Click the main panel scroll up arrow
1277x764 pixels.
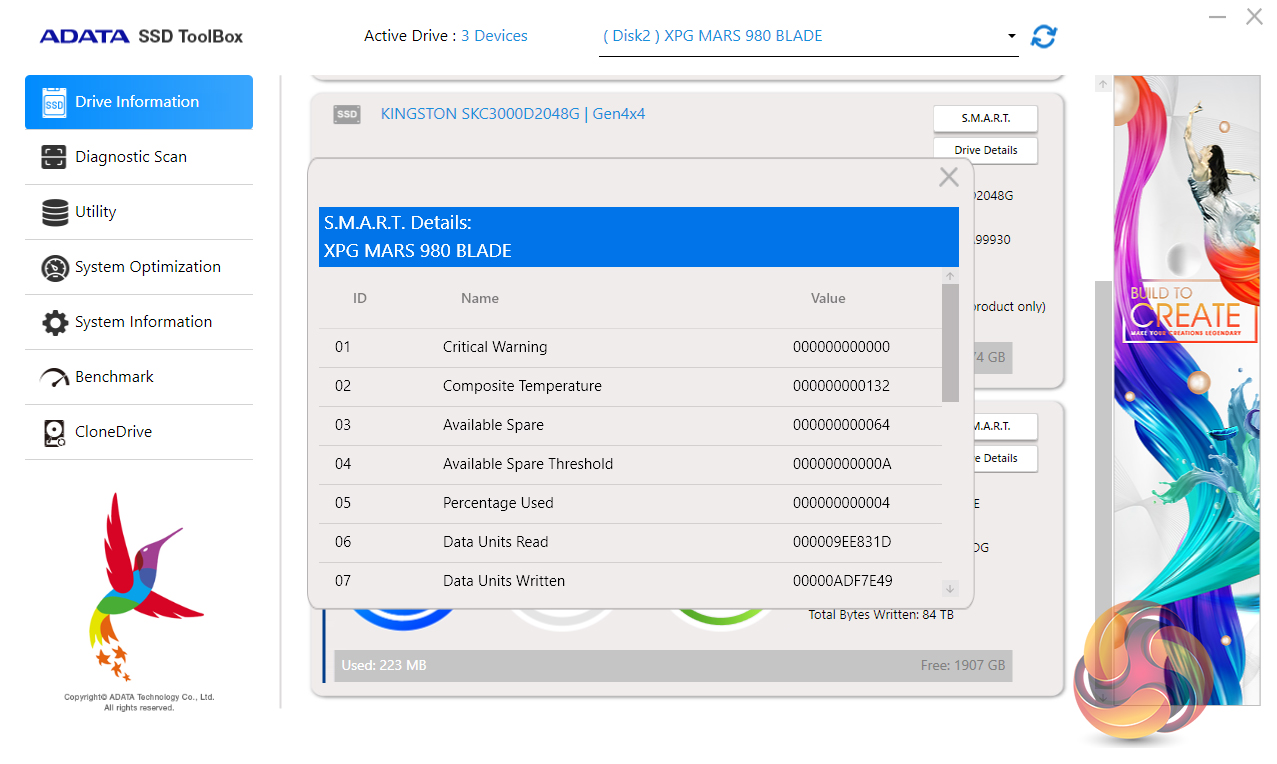point(1103,84)
